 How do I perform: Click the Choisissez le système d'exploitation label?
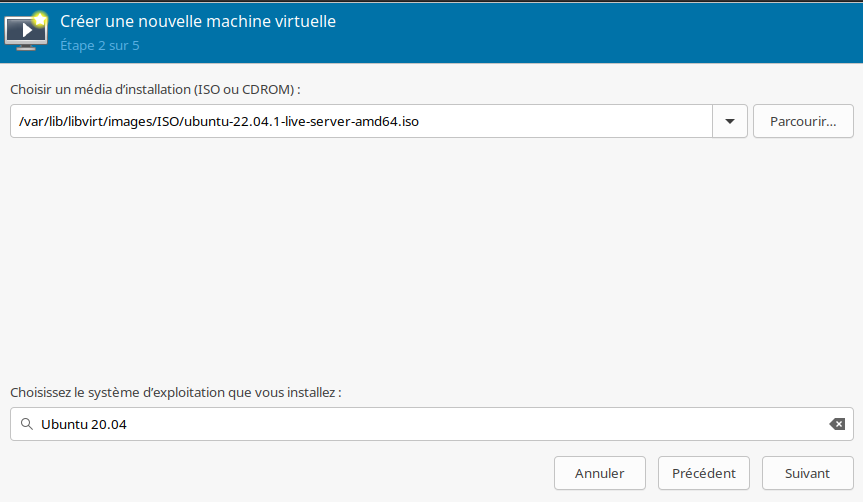(176, 392)
